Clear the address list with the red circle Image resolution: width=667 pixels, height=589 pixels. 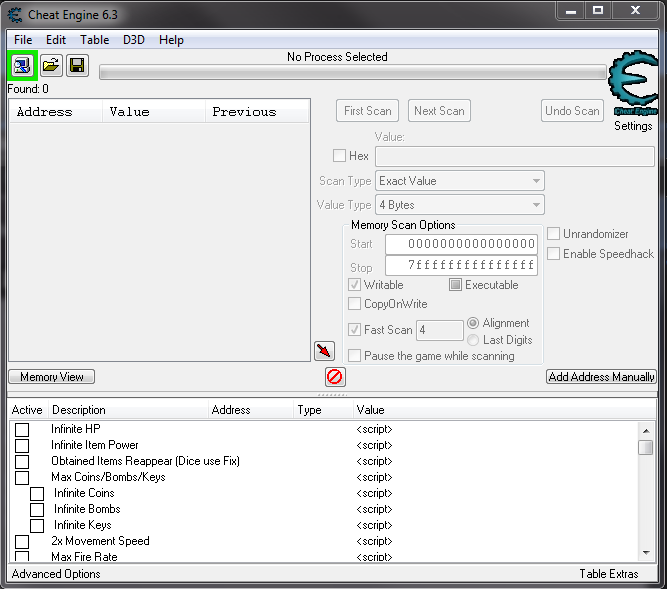pos(335,377)
